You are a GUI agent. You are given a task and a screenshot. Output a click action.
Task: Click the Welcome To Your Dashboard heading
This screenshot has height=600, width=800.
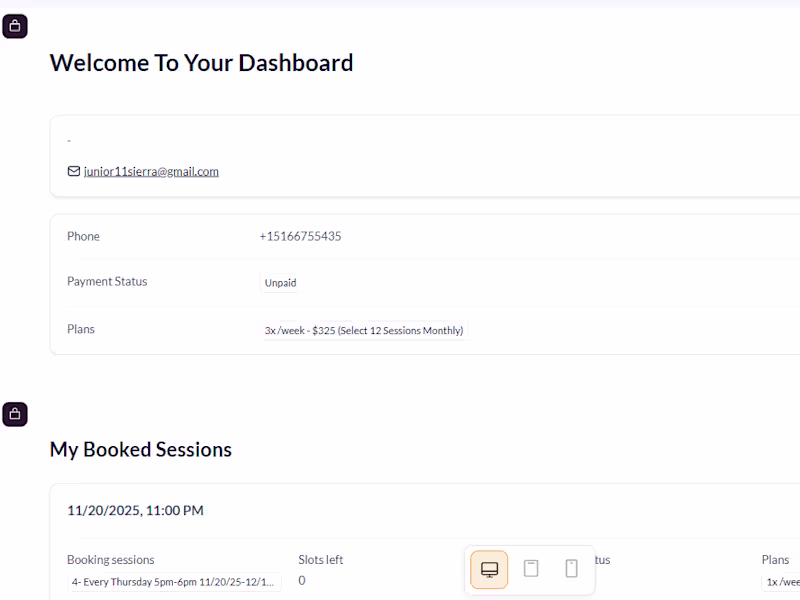201,62
